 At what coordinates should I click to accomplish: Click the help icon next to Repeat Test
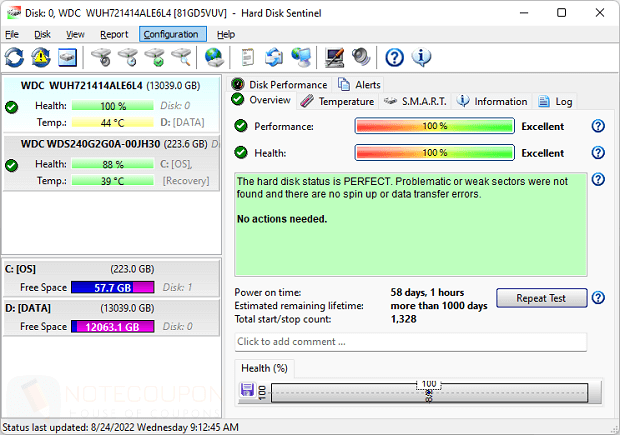point(598,298)
